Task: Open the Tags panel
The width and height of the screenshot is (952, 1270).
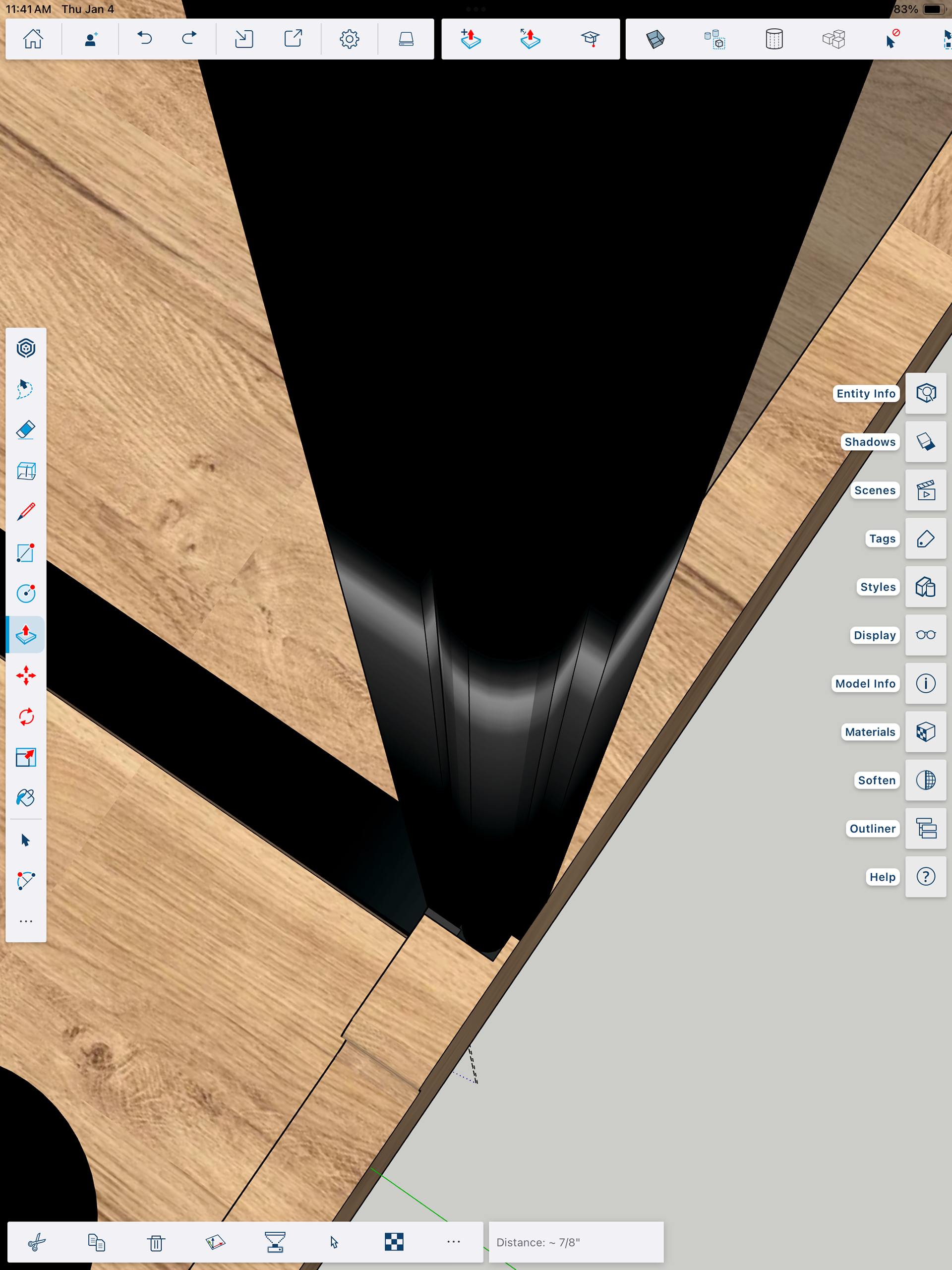Action: [925, 539]
